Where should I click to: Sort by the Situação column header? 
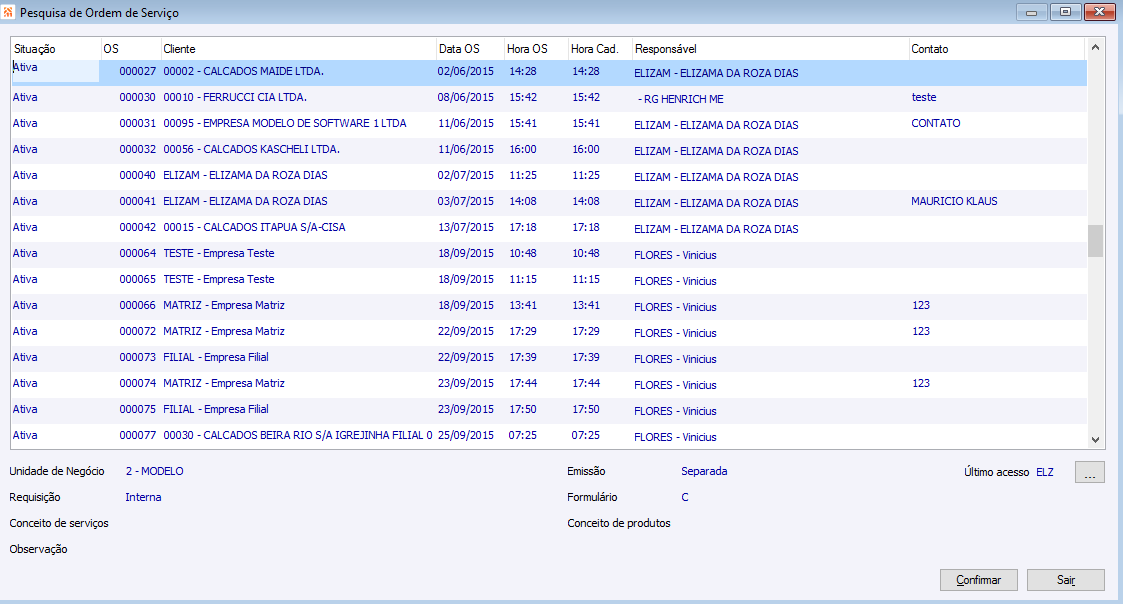tap(56, 49)
